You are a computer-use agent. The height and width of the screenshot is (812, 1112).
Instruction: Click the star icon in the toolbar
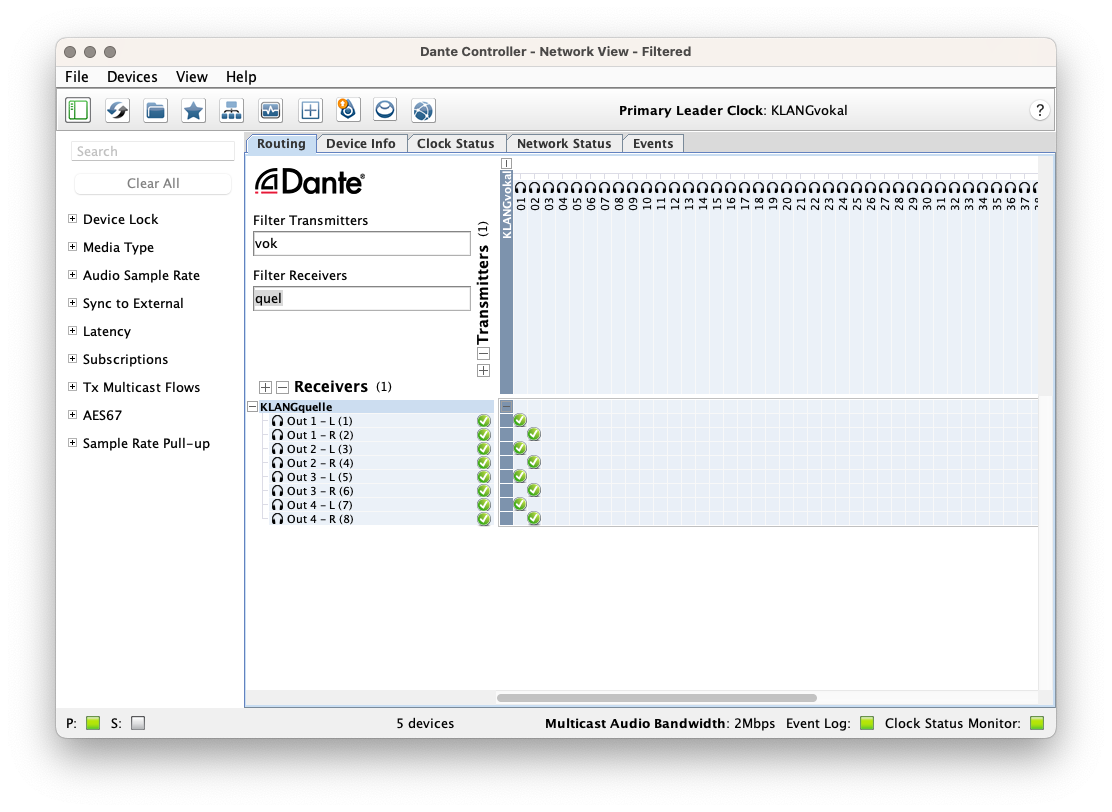(194, 111)
